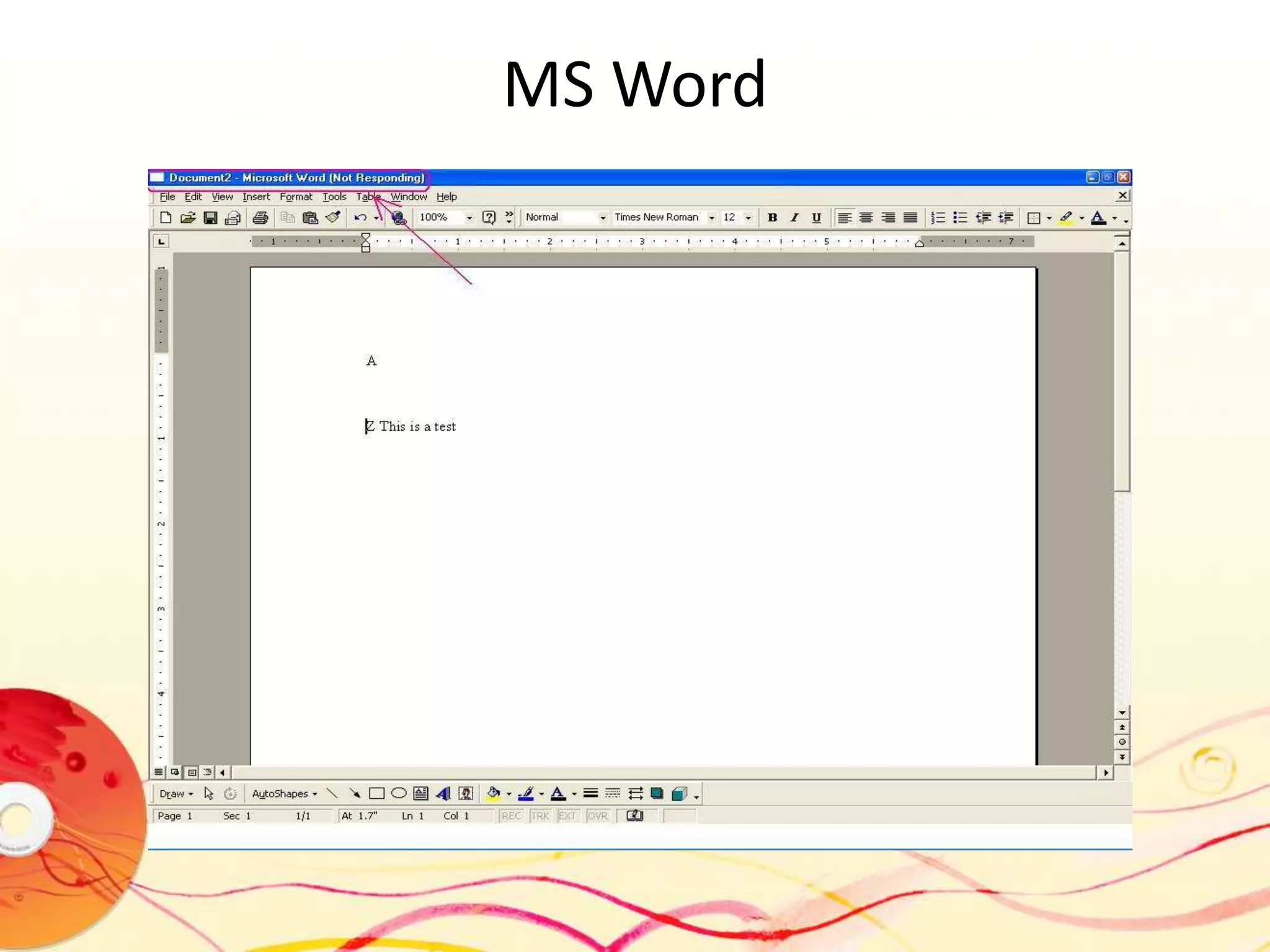Undo the last action

[x=360, y=218]
